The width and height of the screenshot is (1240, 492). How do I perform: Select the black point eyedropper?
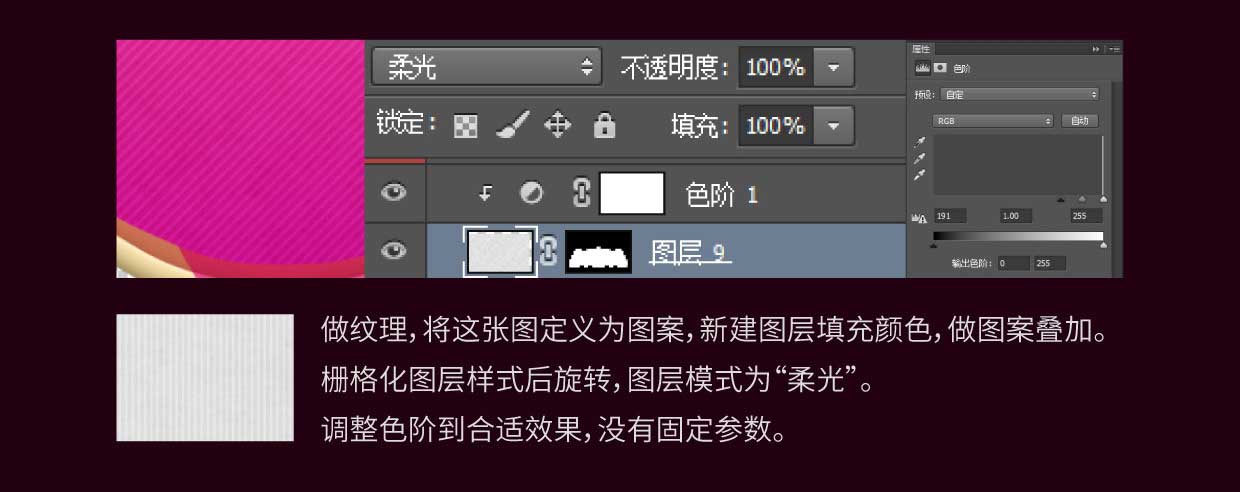[x=920, y=143]
